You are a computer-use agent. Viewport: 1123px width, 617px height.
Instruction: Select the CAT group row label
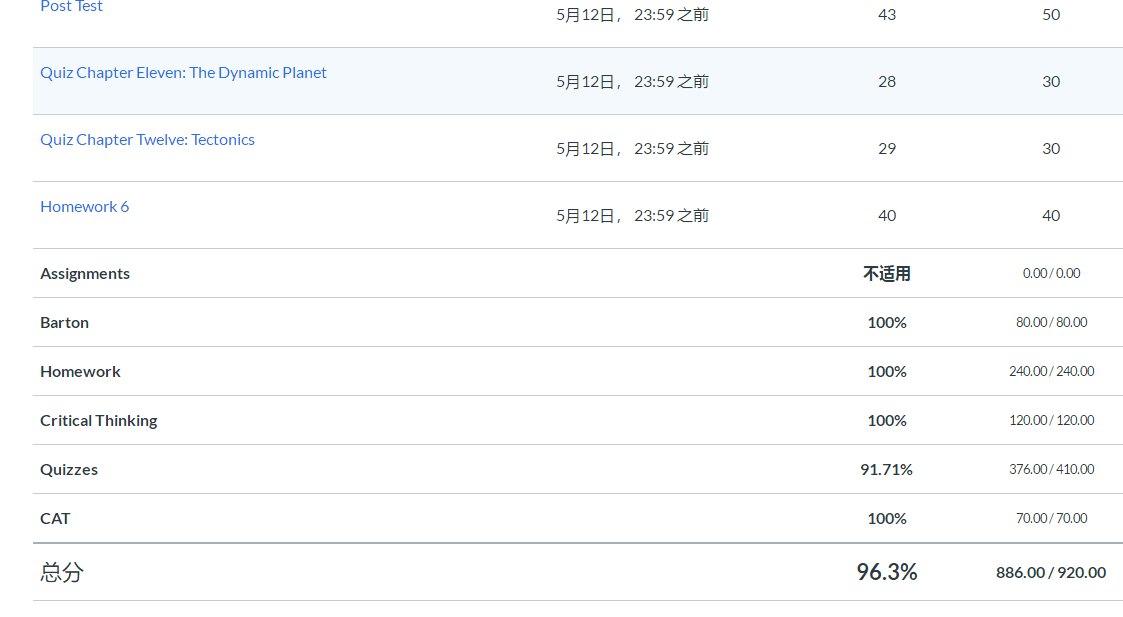tap(55, 519)
